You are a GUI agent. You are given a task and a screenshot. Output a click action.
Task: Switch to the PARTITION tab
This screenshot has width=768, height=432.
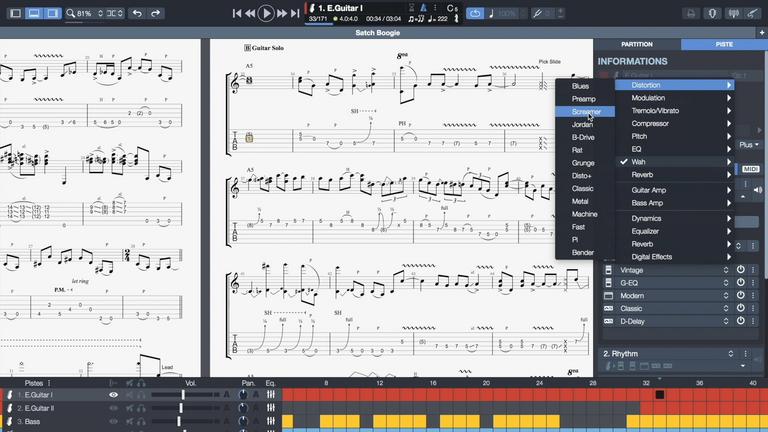(637, 44)
